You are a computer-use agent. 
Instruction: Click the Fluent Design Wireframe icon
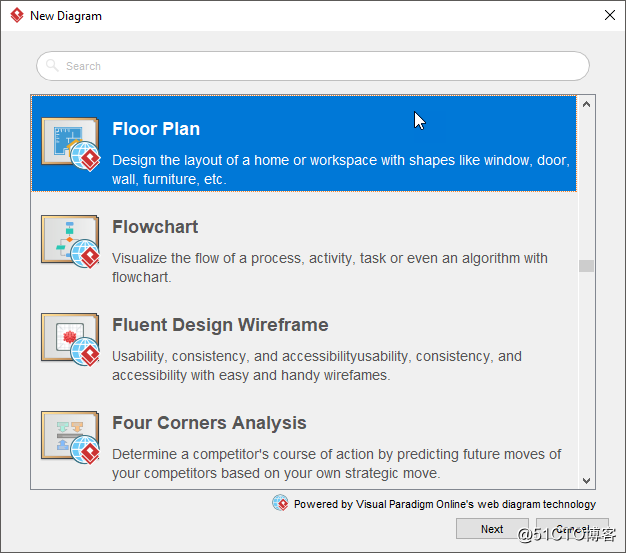click(71, 340)
